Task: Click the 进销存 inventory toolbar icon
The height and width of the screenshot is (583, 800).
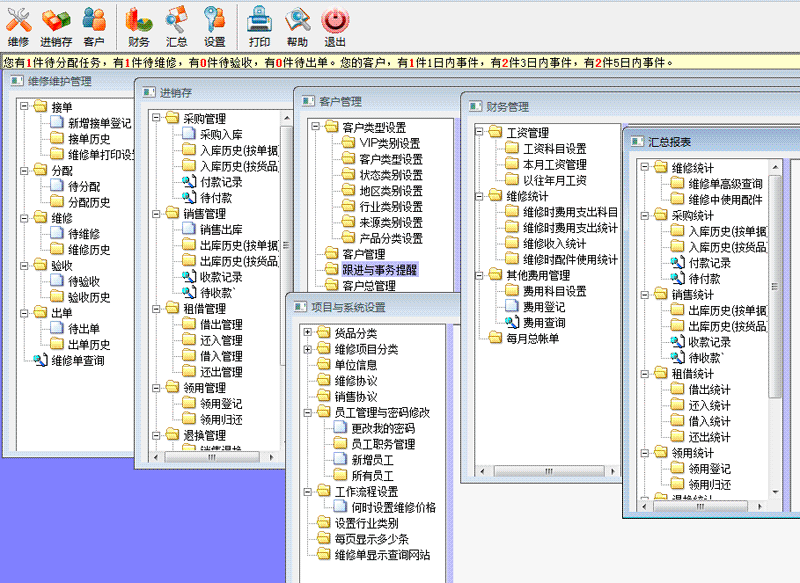Action: (56, 26)
